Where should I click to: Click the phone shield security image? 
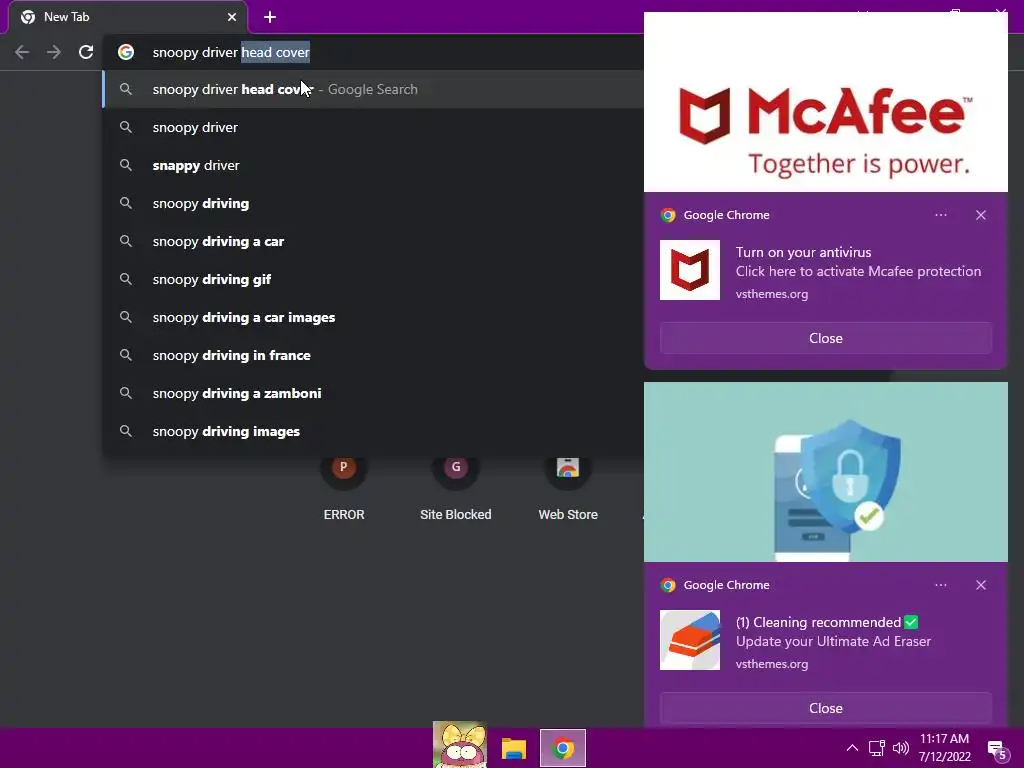pyautogui.click(x=825, y=472)
